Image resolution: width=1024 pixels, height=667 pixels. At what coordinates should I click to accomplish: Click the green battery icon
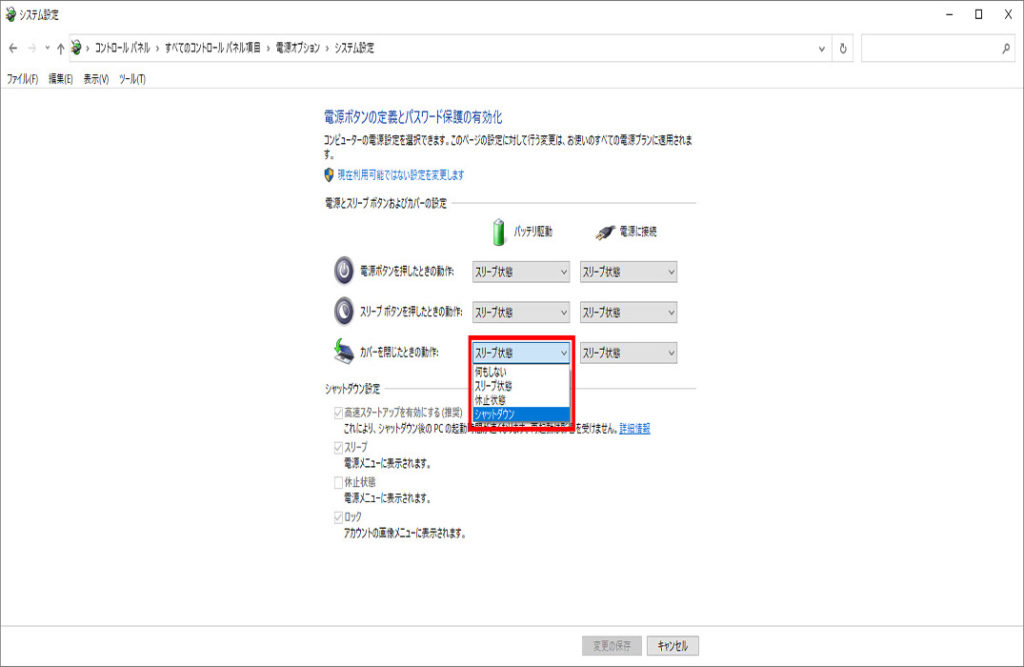click(x=500, y=231)
